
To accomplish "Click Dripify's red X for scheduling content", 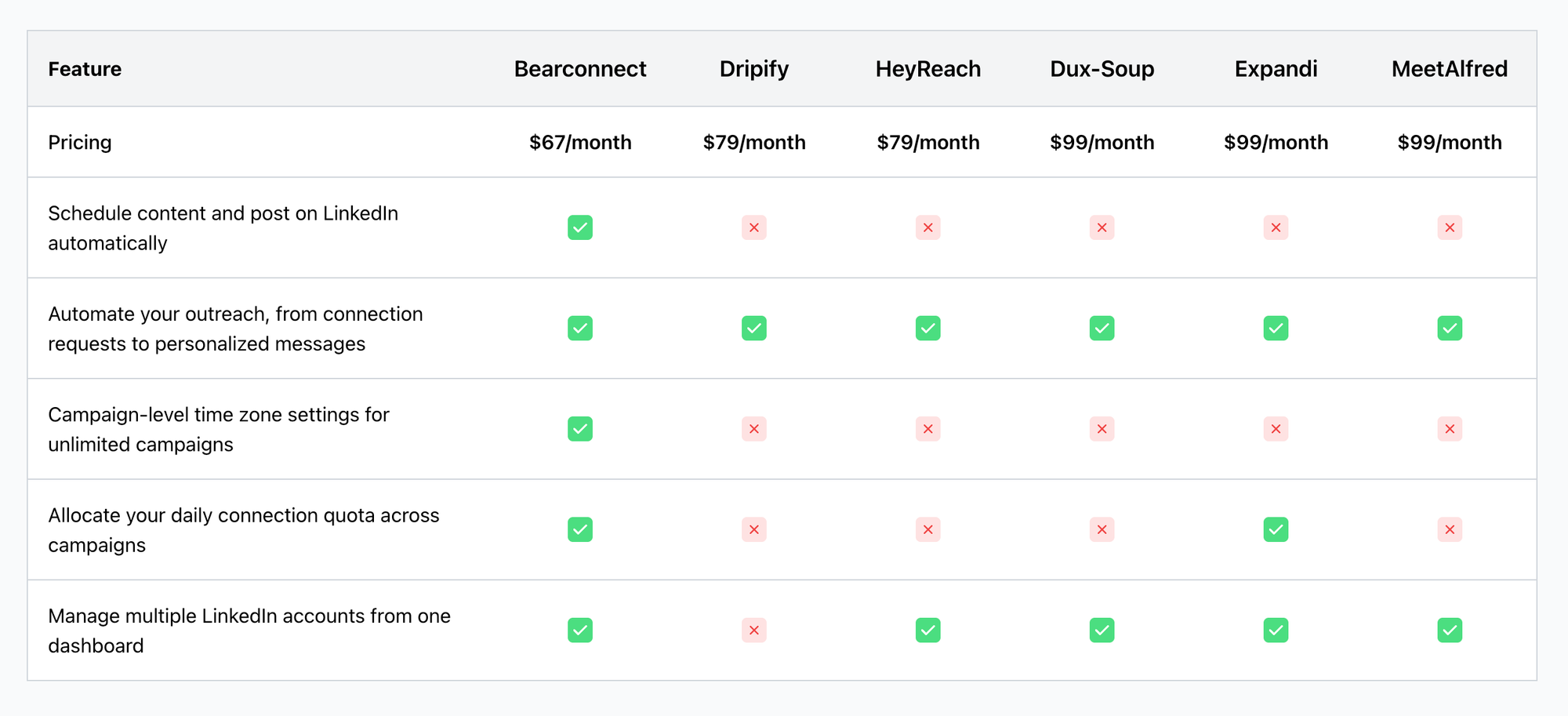I will tap(754, 227).
